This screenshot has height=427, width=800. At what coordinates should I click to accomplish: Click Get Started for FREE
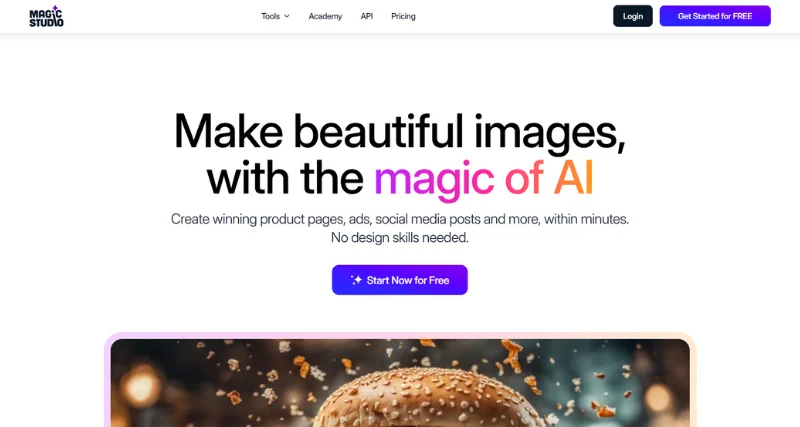(x=715, y=16)
